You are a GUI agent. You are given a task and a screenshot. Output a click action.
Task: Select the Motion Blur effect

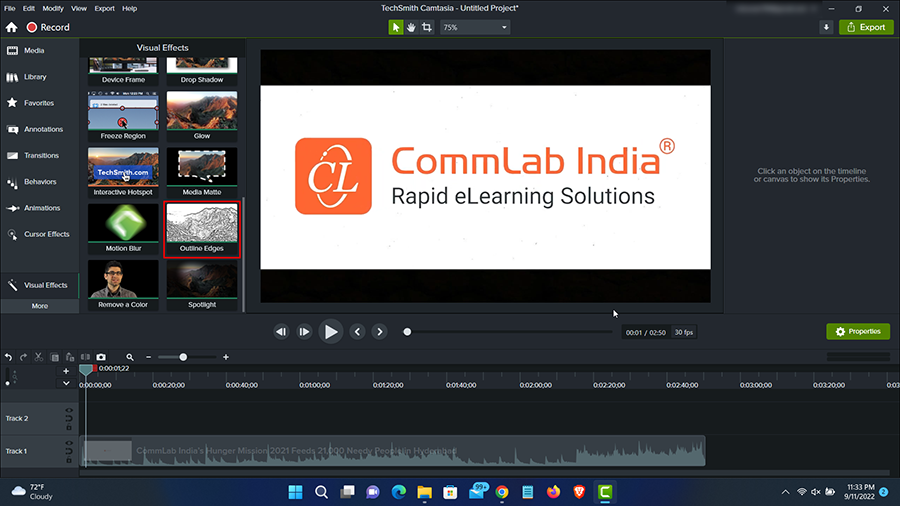pos(123,229)
